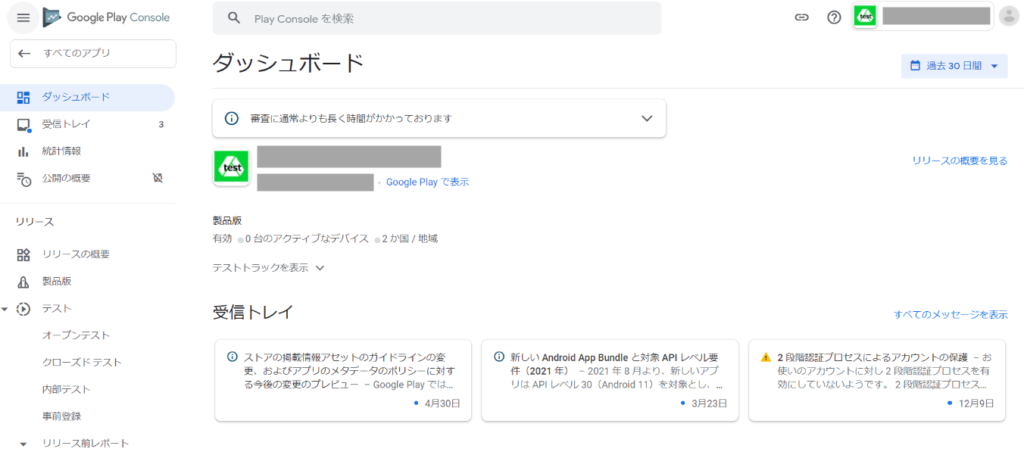The height and width of the screenshot is (455, 1024).
Task: Open the 過去 30 日間 date range dropdown
Action: (954, 66)
